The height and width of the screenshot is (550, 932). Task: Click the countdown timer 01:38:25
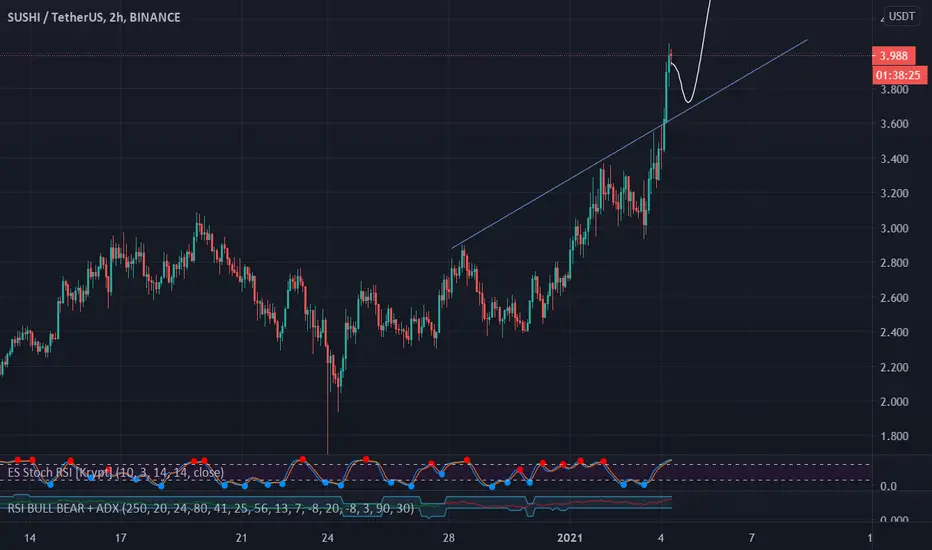click(x=898, y=76)
